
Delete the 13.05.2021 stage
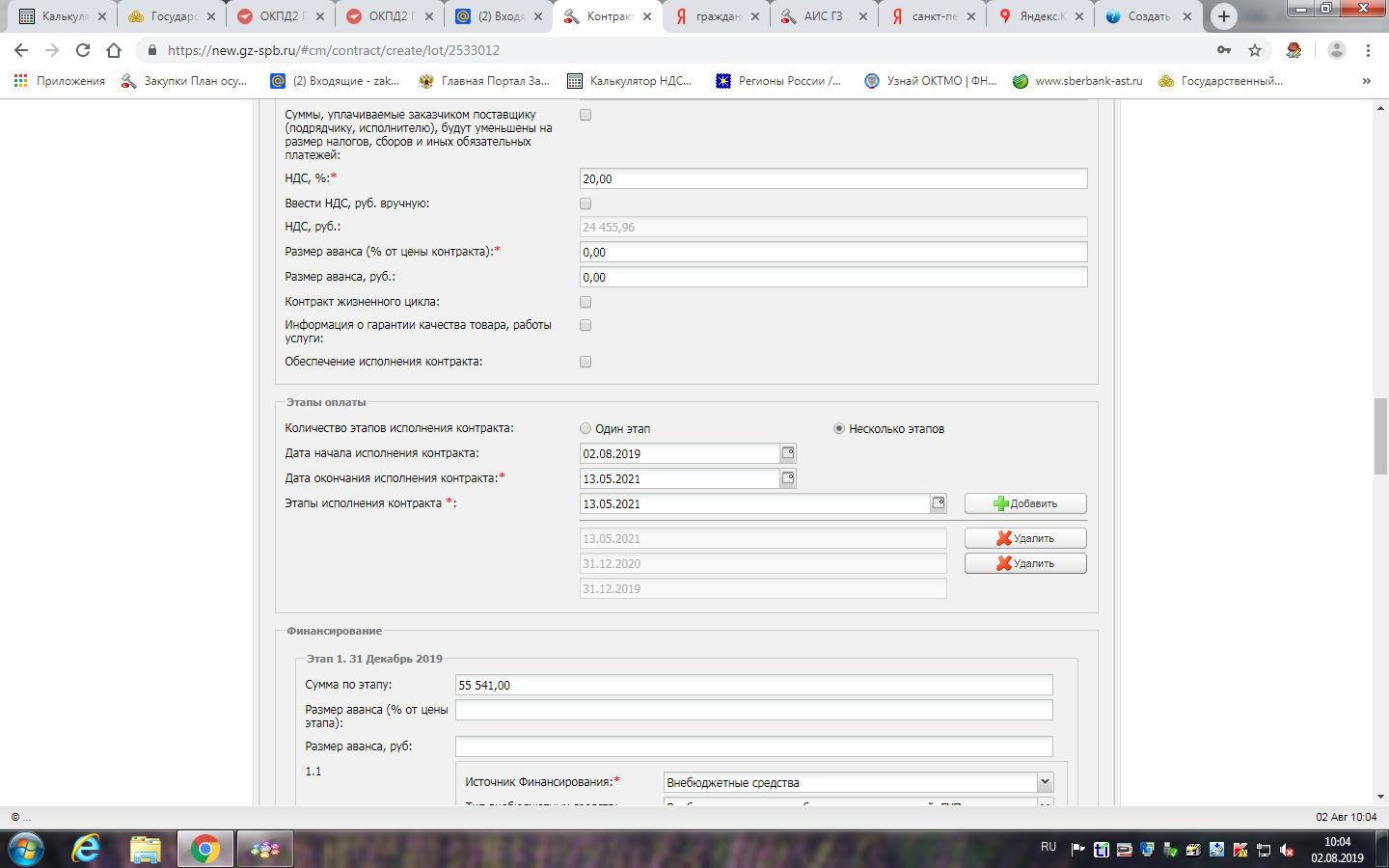coord(1025,538)
